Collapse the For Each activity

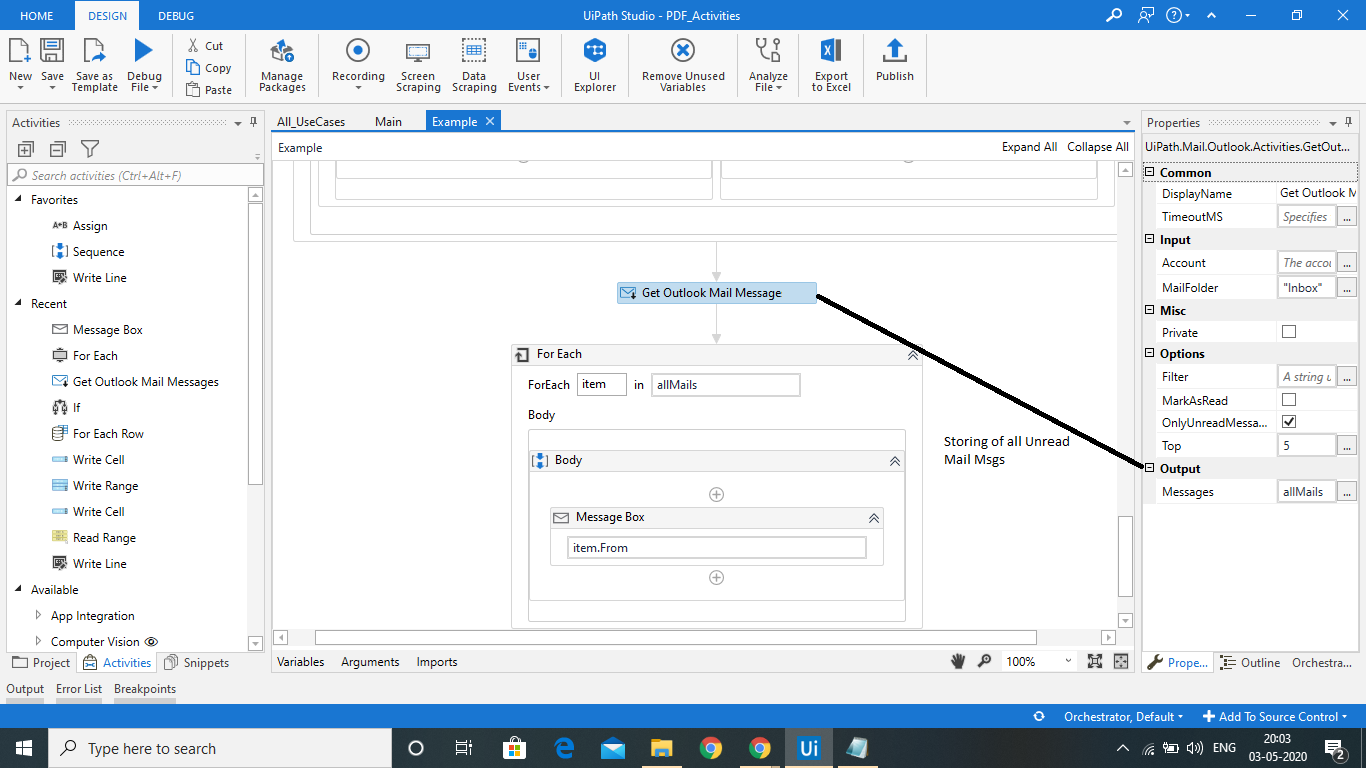click(912, 354)
